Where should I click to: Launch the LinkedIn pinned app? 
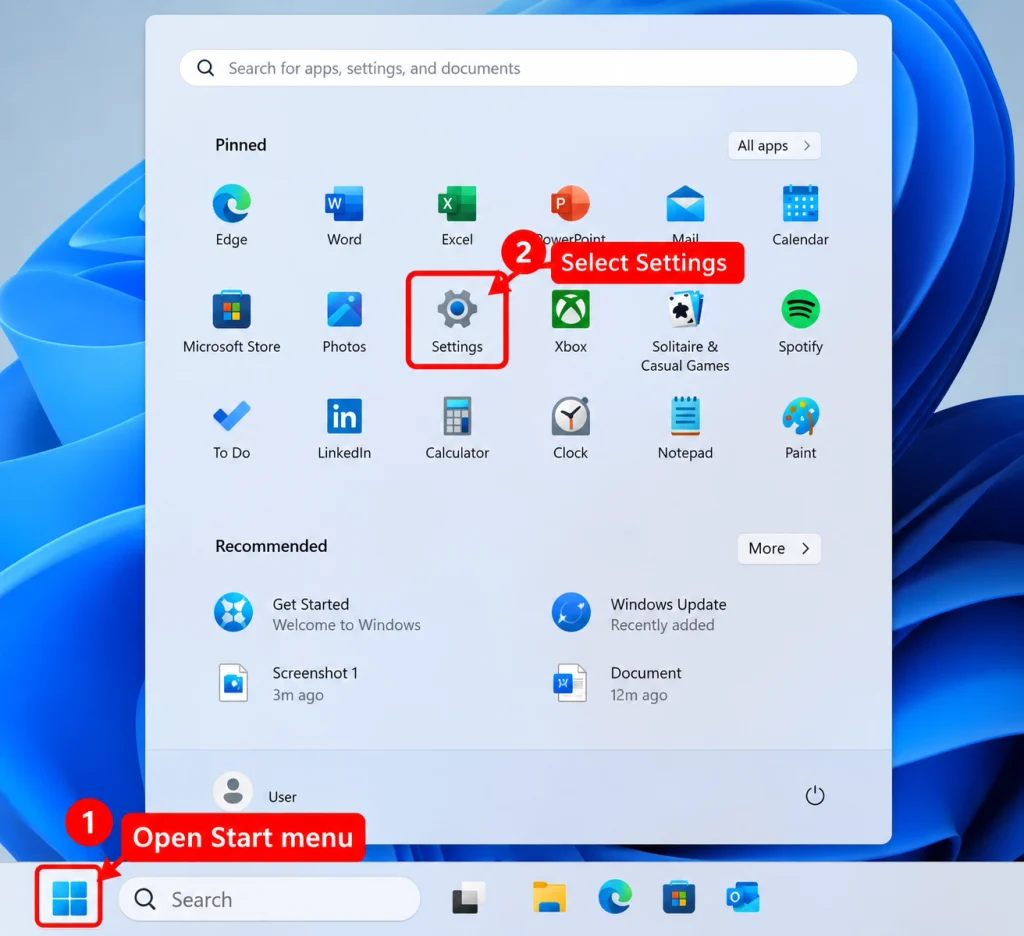pos(344,417)
